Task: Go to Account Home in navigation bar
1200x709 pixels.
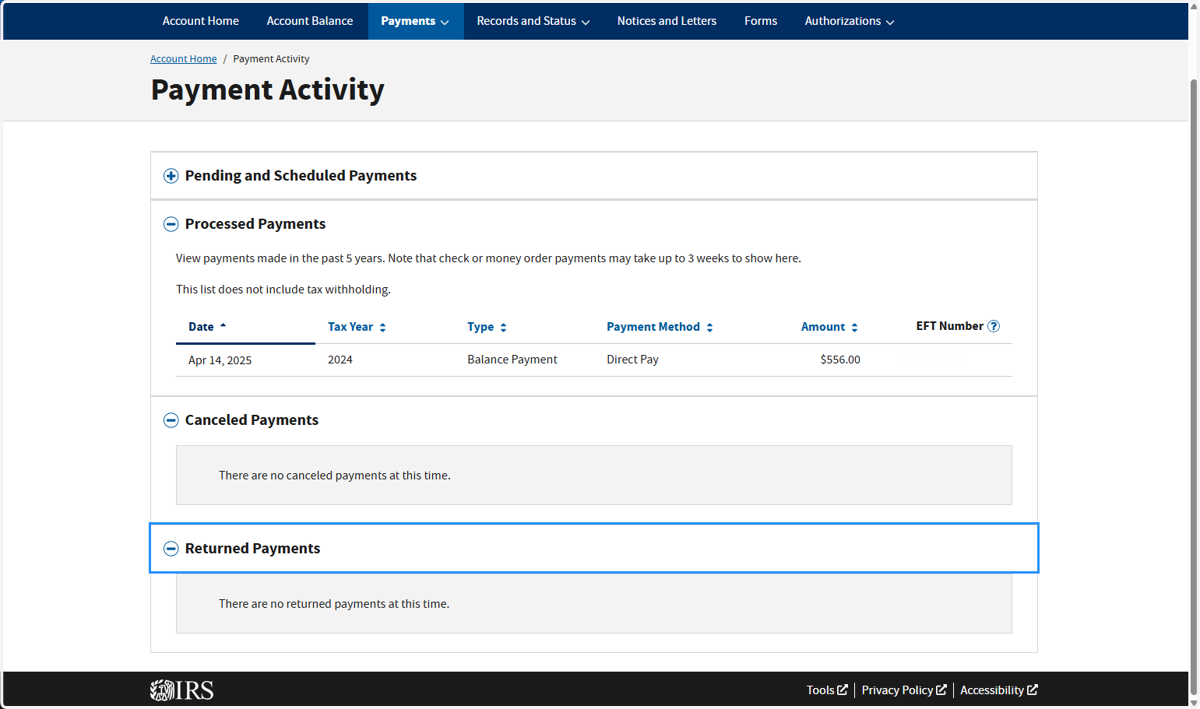Action: (x=200, y=21)
